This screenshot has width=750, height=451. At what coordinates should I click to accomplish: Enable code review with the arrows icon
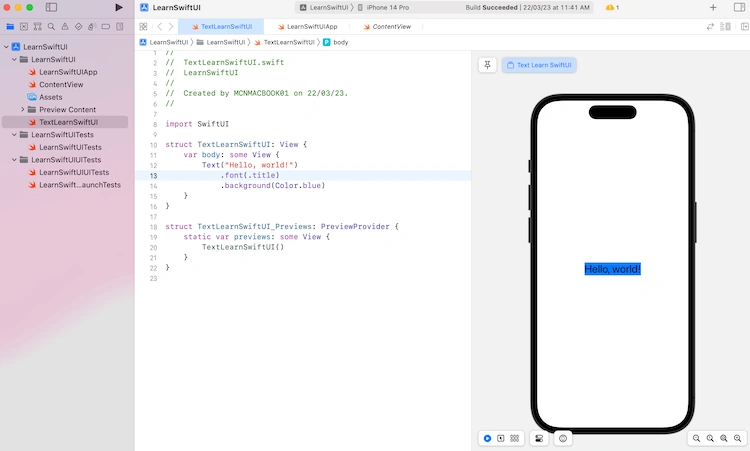(710, 27)
